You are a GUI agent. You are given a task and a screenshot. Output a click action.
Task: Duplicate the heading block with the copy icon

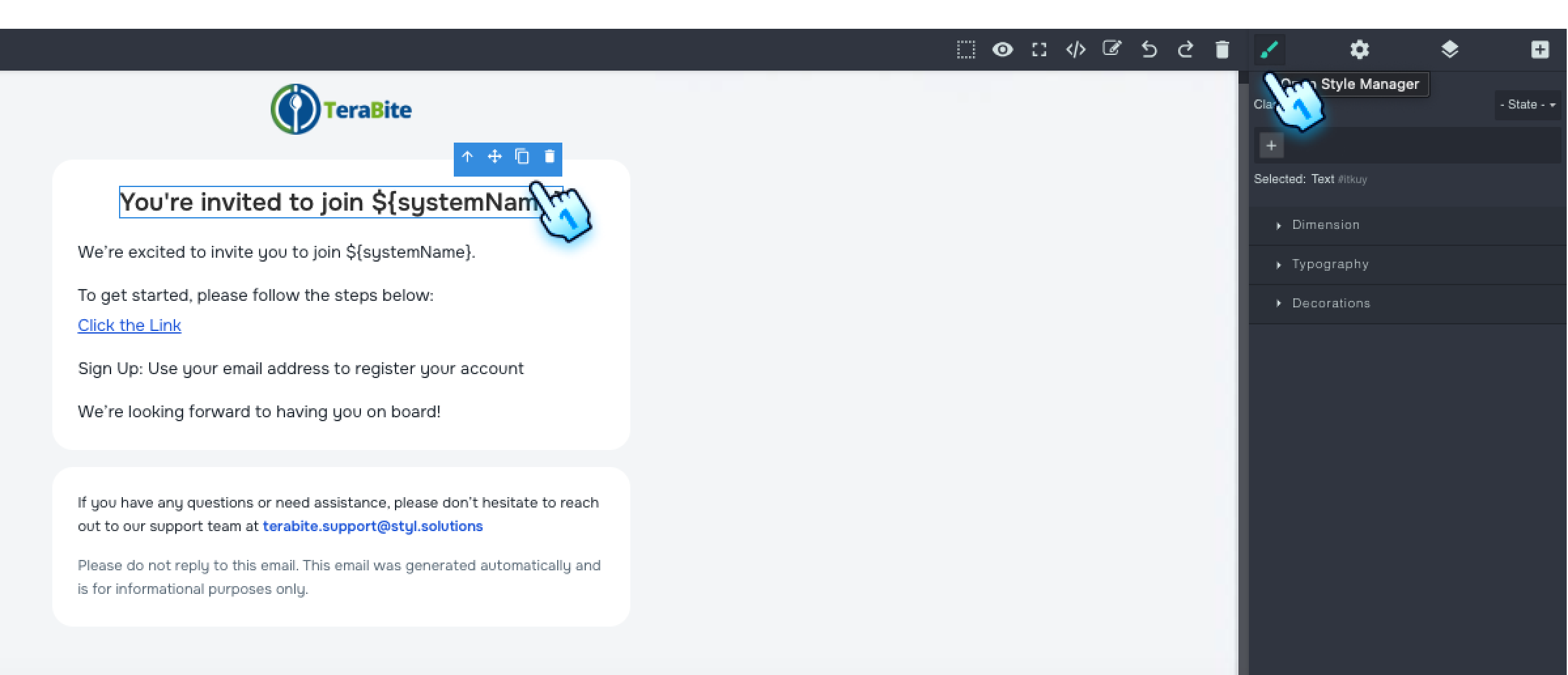tap(522, 157)
